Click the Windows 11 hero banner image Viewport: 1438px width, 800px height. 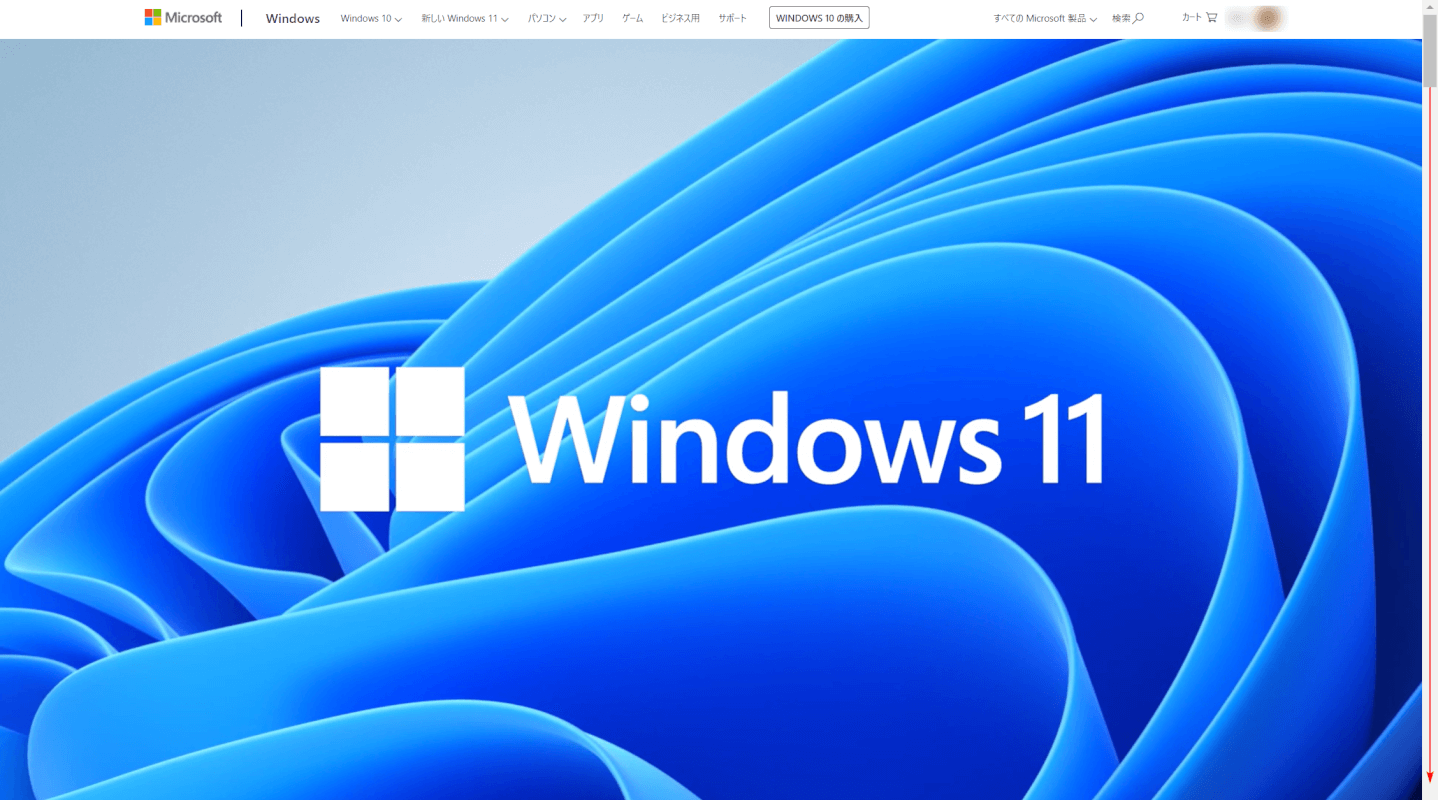[x=711, y=419]
